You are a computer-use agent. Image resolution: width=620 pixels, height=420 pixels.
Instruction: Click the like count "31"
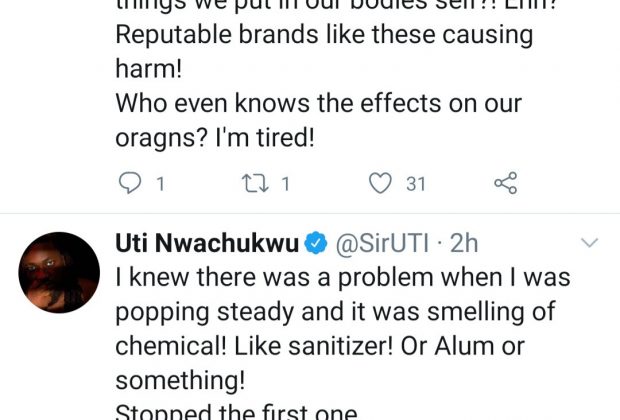415,184
